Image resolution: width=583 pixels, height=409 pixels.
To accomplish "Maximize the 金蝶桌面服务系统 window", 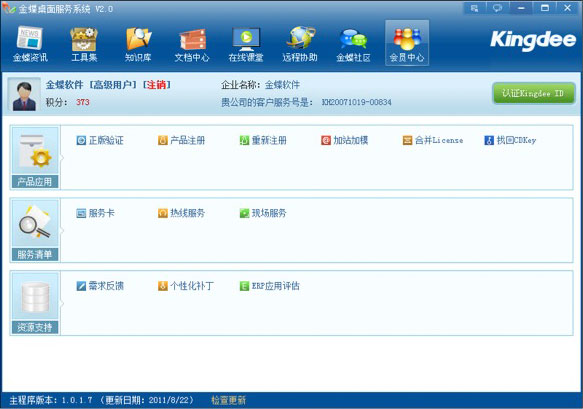I will tap(545, 8).
